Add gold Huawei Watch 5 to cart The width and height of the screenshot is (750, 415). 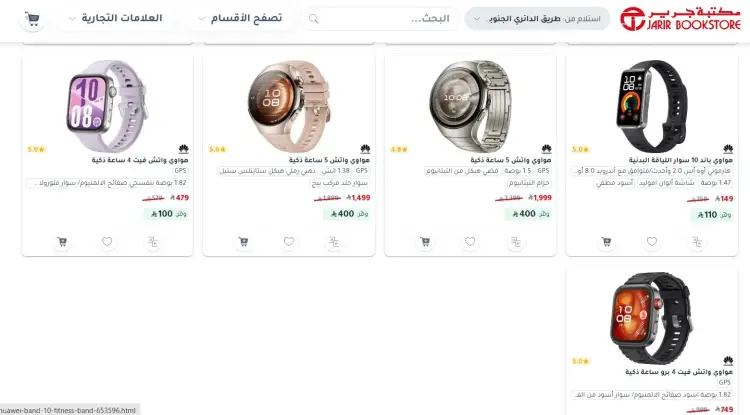tap(243, 242)
